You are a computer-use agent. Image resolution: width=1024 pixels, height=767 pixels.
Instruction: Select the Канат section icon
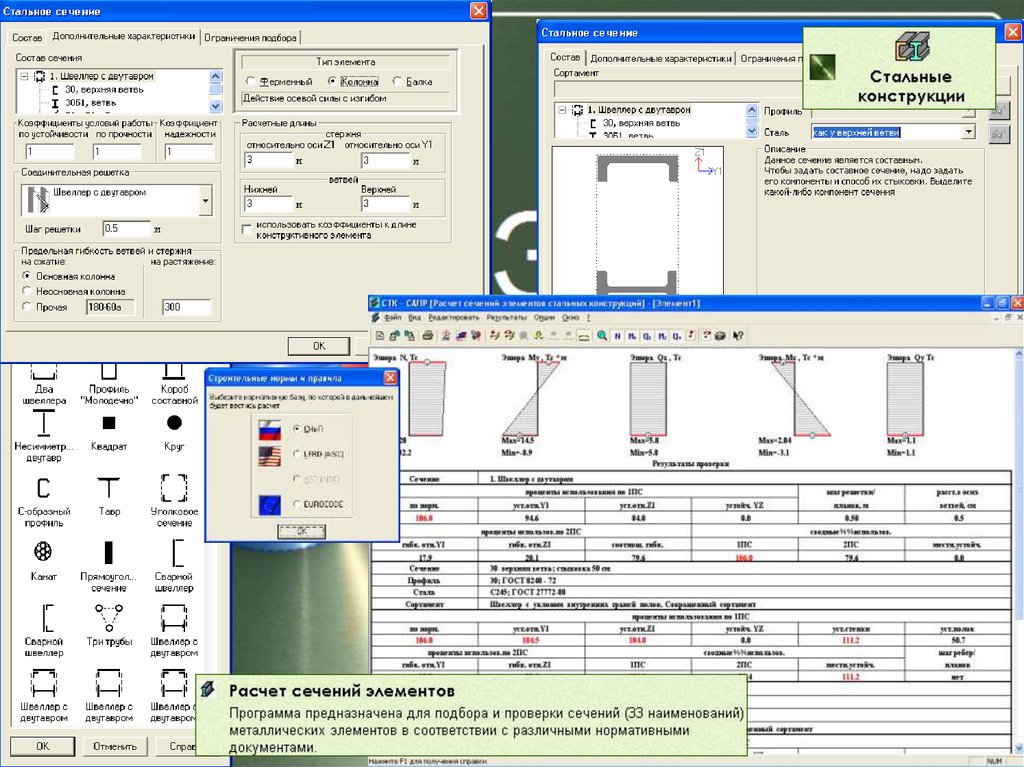point(43,551)
